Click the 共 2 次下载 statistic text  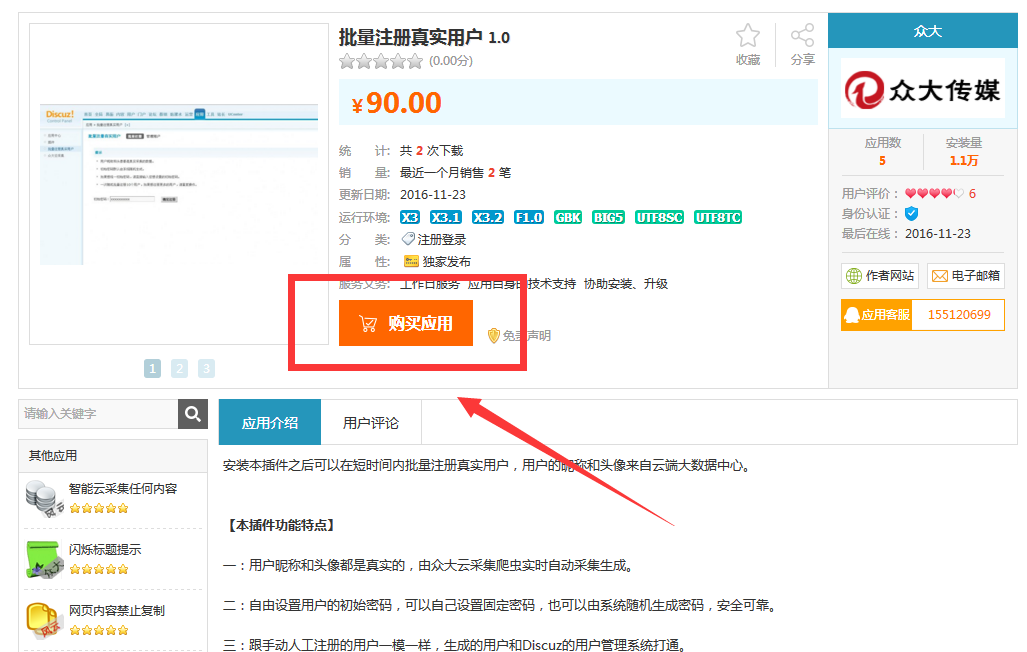pos(432,151)
